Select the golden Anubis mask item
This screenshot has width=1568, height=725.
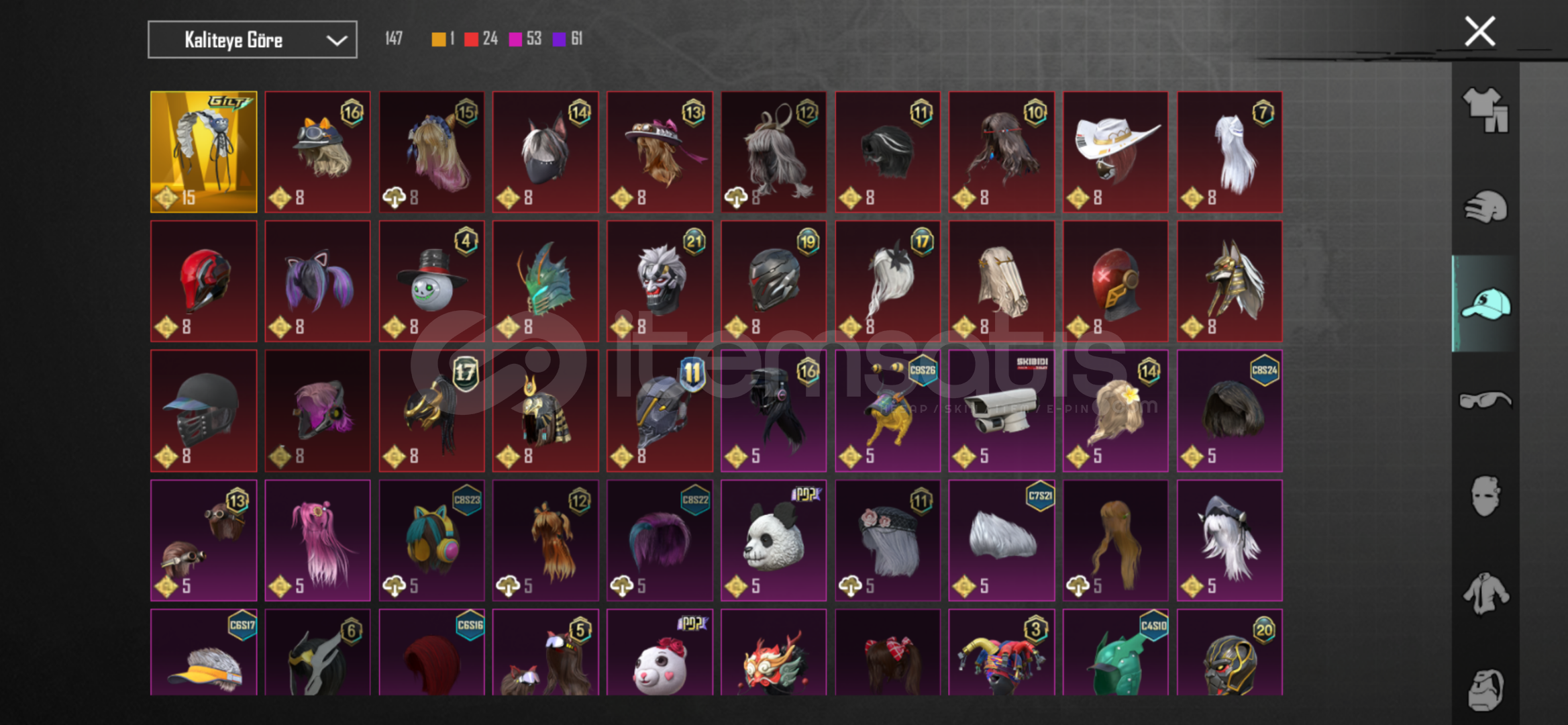[x=1229, y=281]
